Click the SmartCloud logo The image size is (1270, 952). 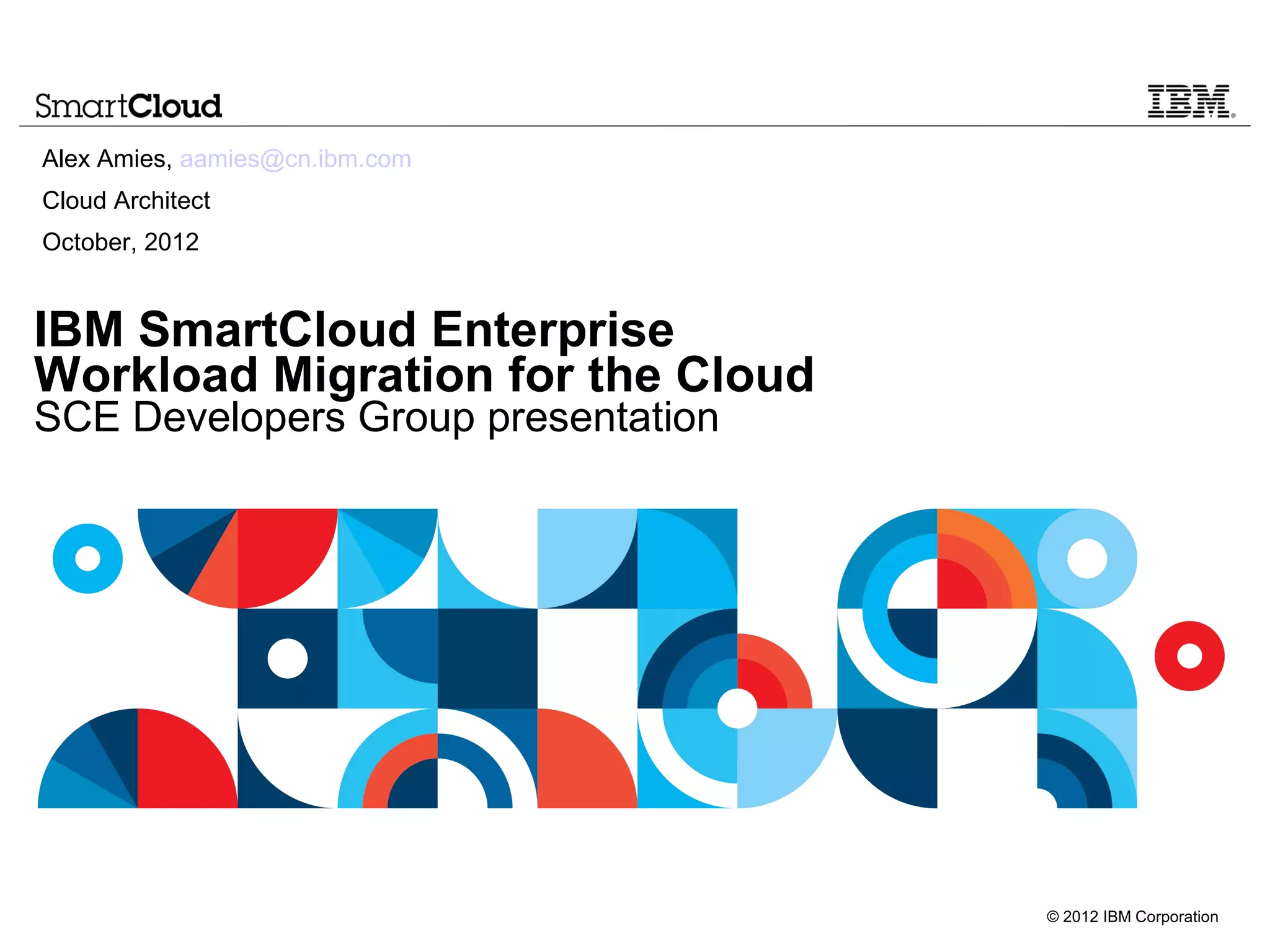tap(128, 106)
